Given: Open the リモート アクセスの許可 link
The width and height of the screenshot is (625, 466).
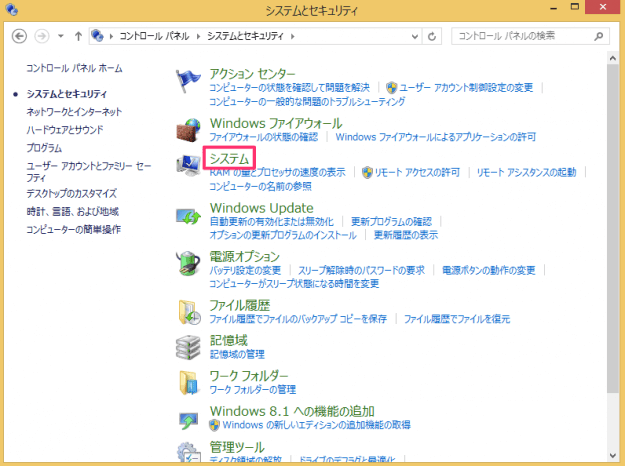Looking at the screenshot, I should point(417,172).
